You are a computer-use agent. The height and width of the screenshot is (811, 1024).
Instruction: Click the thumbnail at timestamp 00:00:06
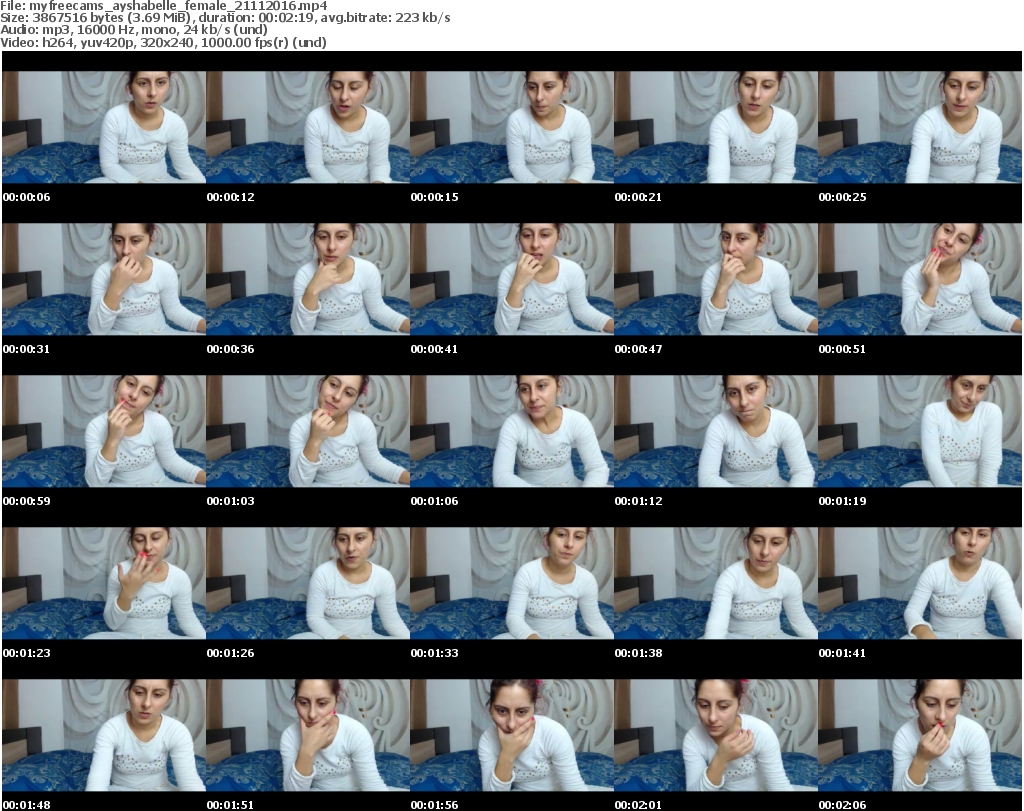point(104,127)
